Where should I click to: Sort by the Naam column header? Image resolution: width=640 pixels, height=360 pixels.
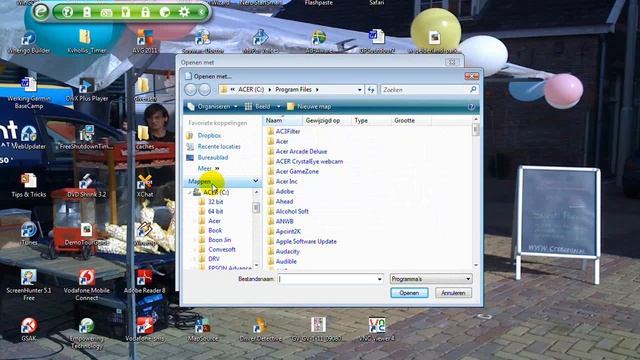[283, 120]
